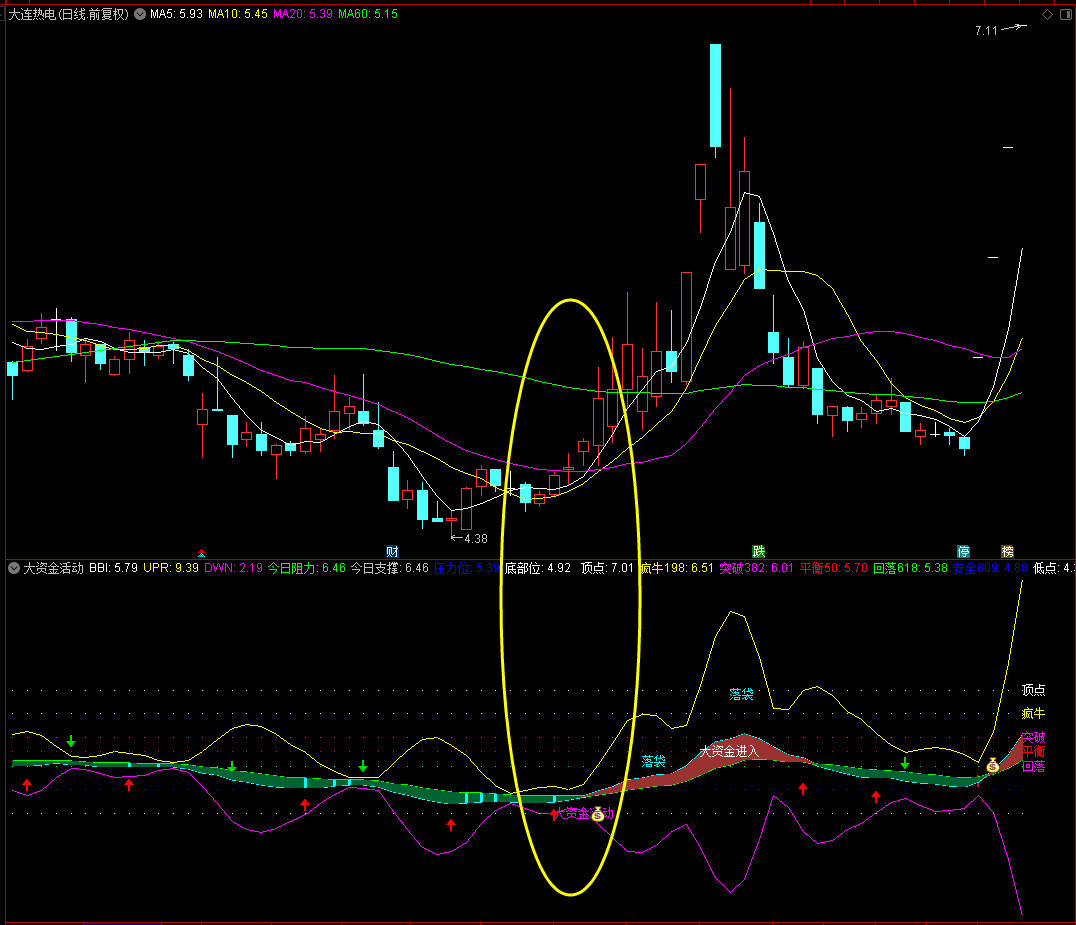Click the 疯牛 level label on right
This screenshot has height=925, width=1076.
tap(1033, 714)
